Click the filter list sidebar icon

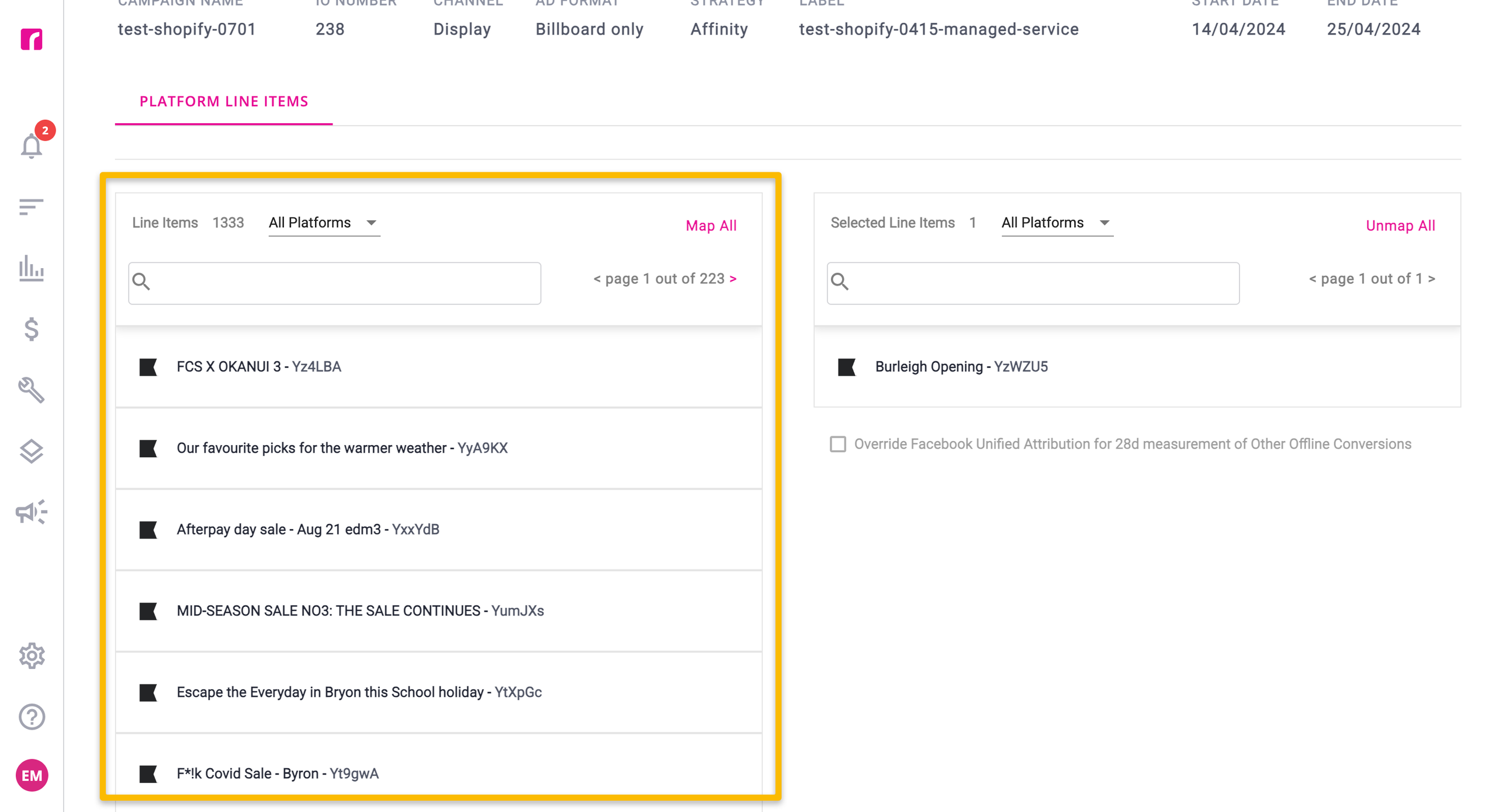click(32, 207)
